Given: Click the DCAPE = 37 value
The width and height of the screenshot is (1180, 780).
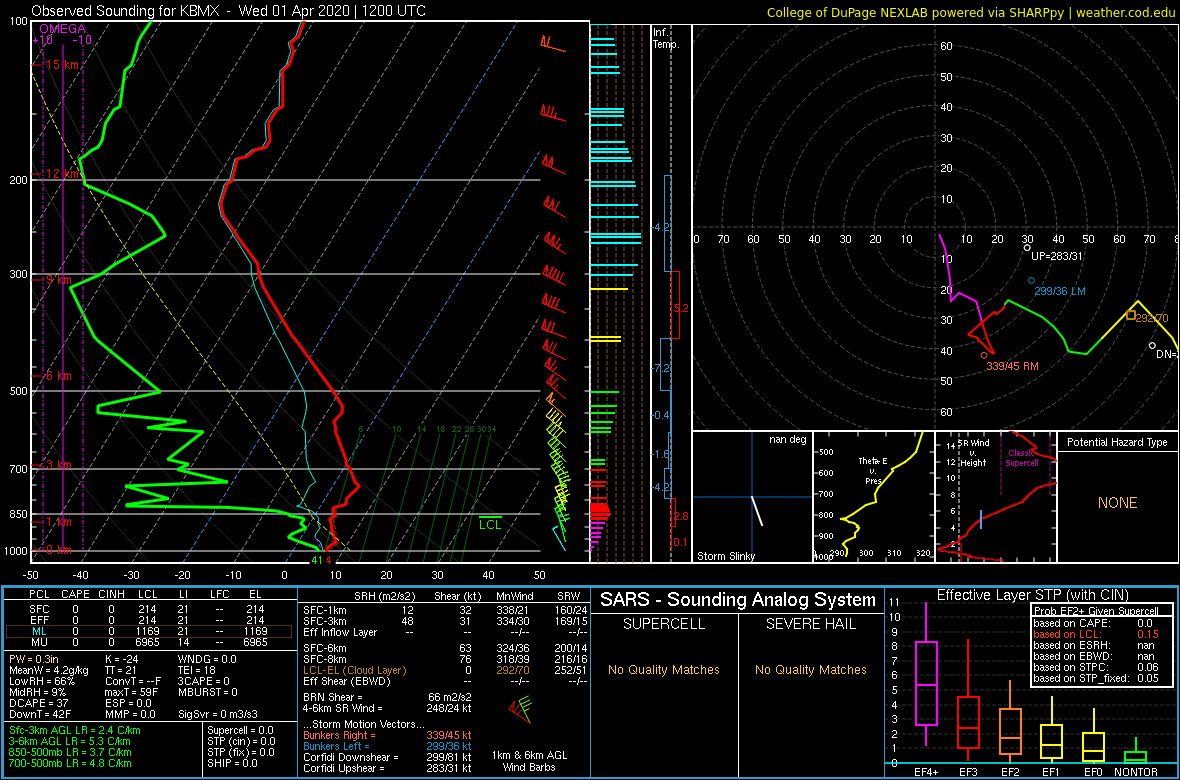Looking at the screenshot, I should pos(37,703).
